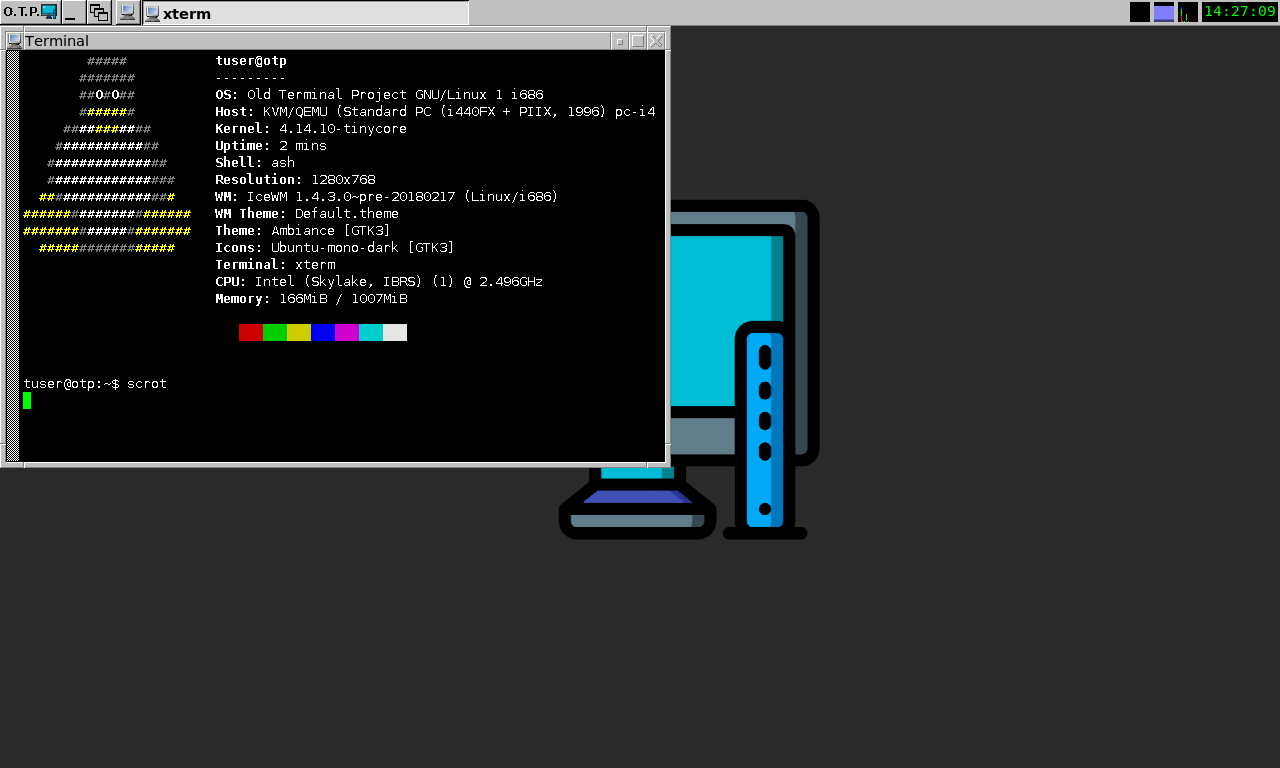Open the window list icon in taskbar
The height and width of the screenshot is (768, 1280).
point(99,12)
